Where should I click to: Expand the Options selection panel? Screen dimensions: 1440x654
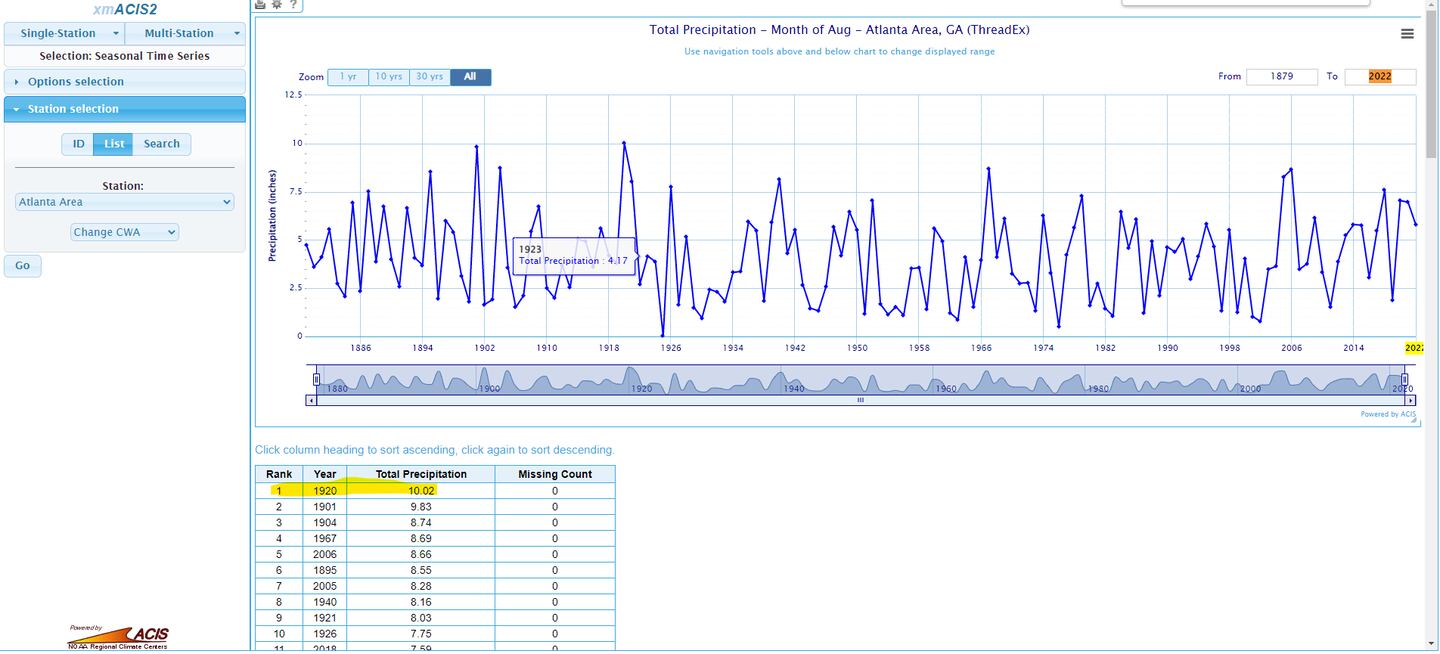(x=124, y=82)
